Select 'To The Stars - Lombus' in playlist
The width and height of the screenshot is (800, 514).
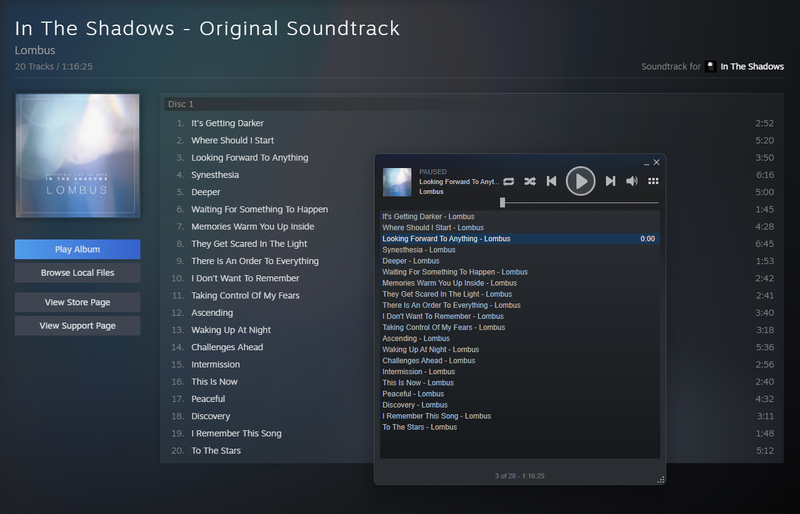click(419, 427)
